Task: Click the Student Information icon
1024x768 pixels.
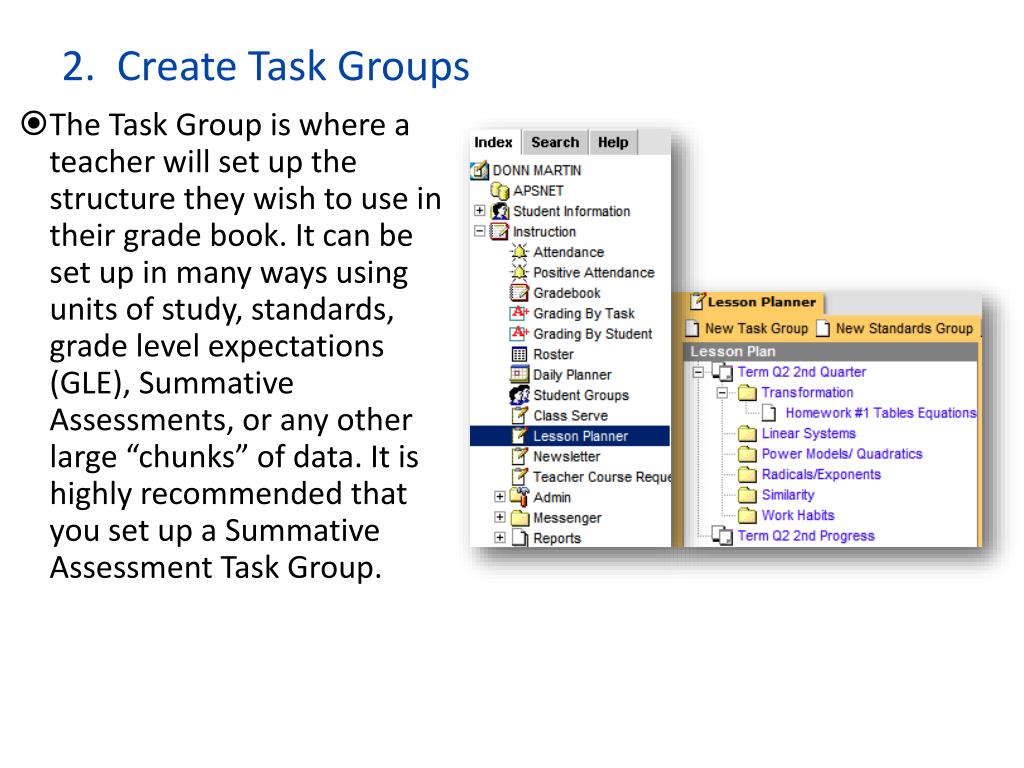Action: pos(500,211)
